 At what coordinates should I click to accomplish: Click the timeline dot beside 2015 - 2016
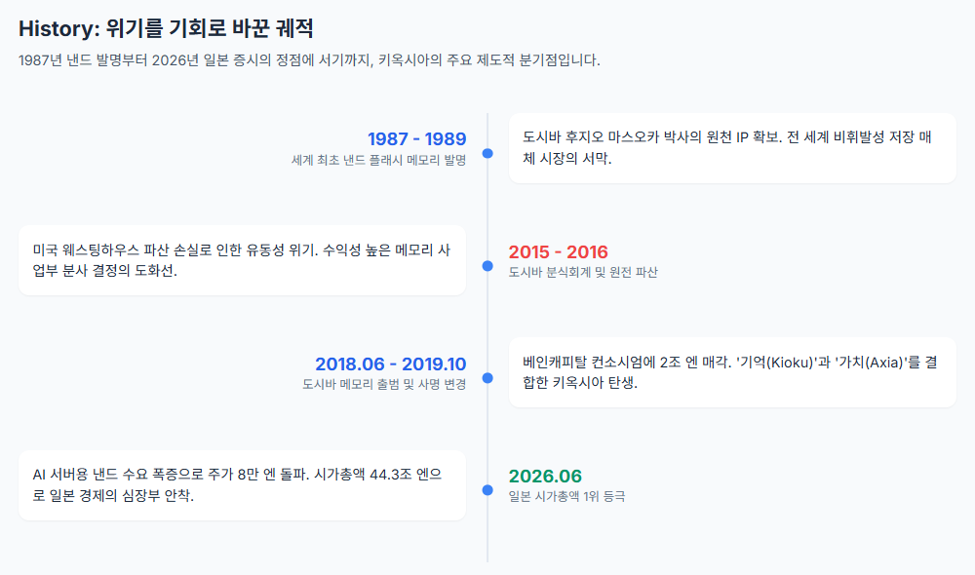488,265
